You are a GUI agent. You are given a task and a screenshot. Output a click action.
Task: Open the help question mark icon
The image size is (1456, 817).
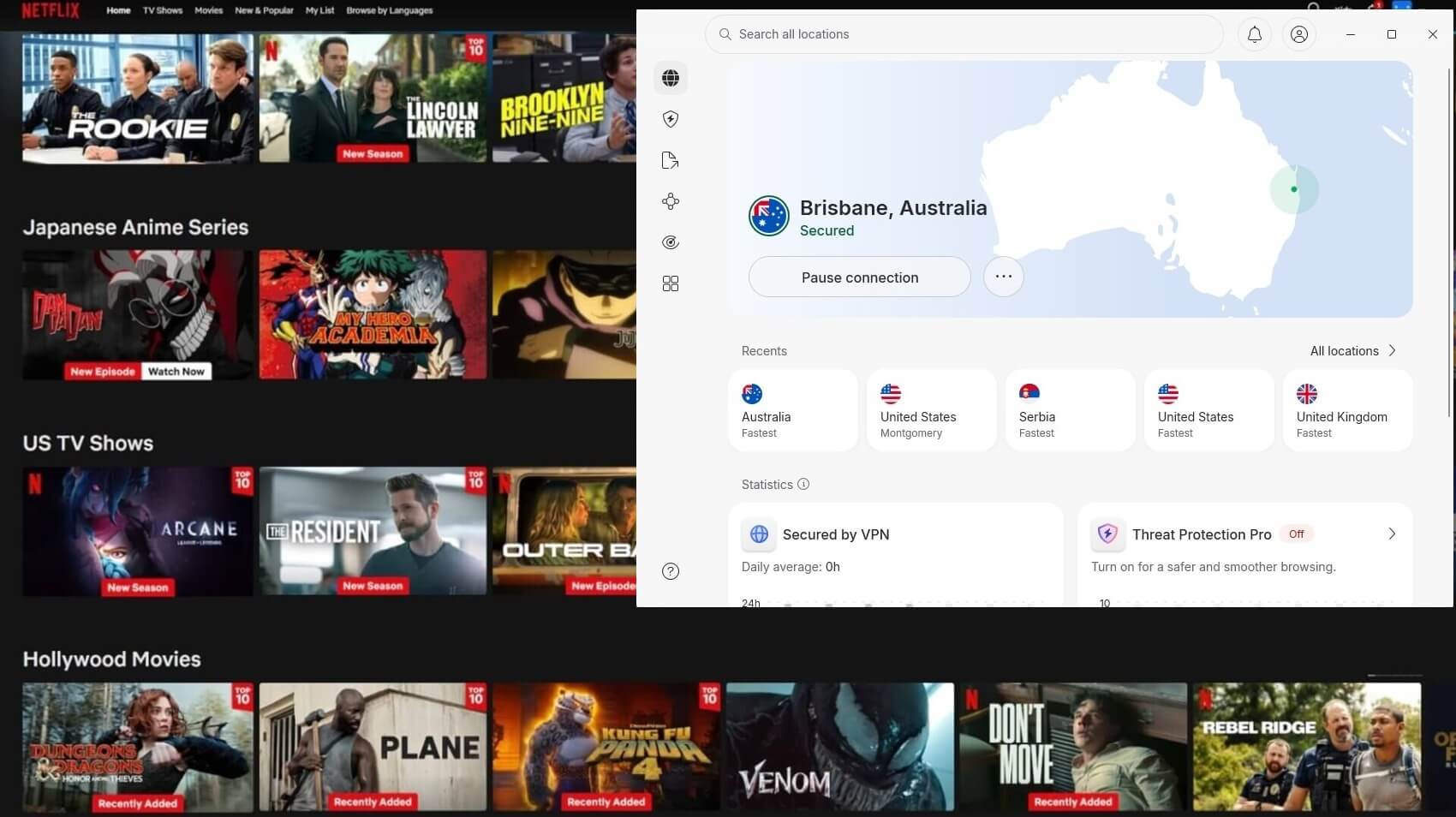pos(671,571)
